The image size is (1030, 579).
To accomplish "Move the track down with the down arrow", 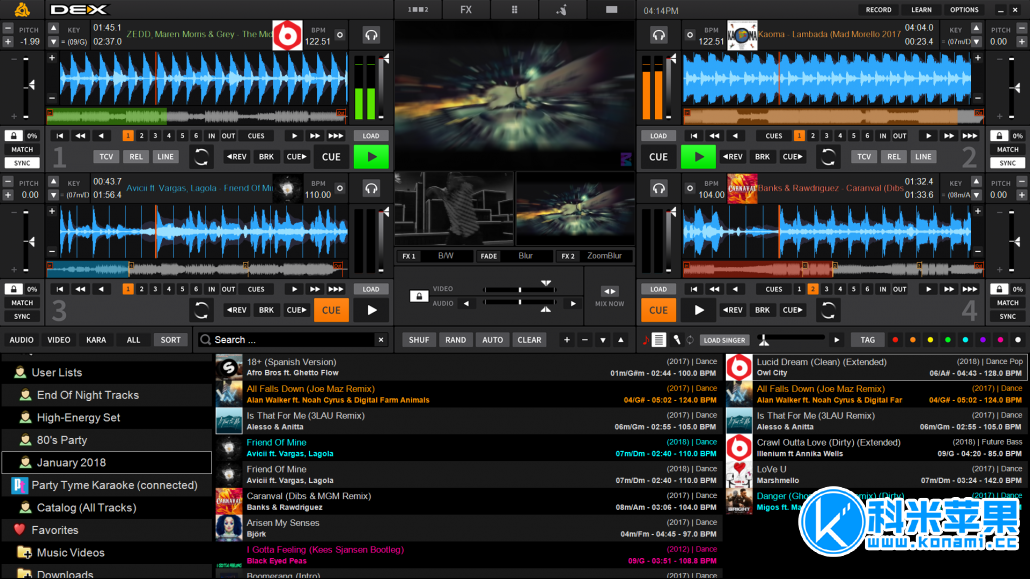I will 602,340.
